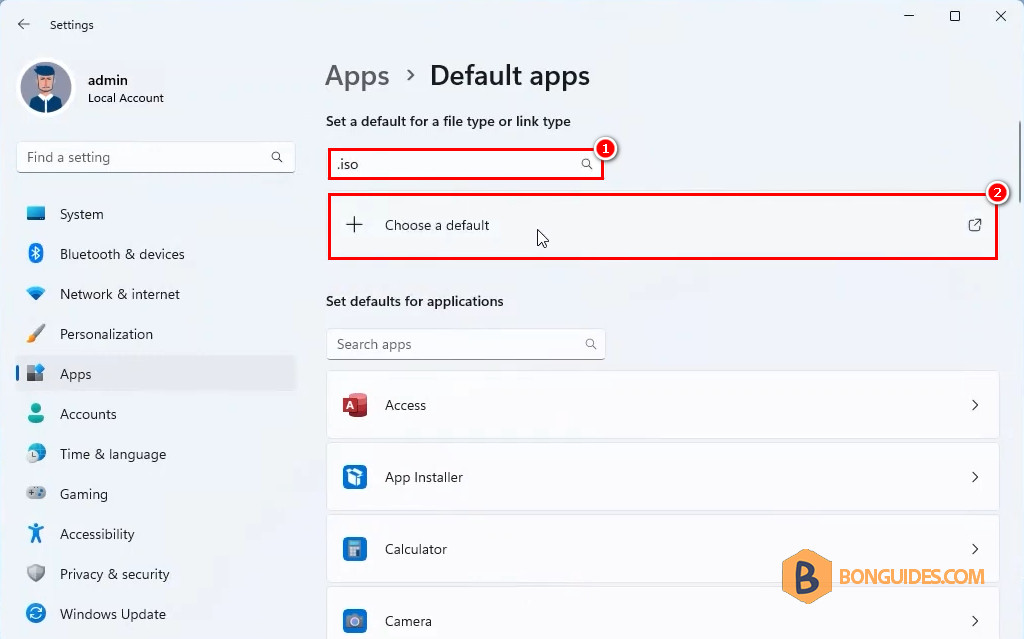The width and height of the screenshot is (1024, 639).
Task: Click Local Account text under admin
Action: pos(126,98)
